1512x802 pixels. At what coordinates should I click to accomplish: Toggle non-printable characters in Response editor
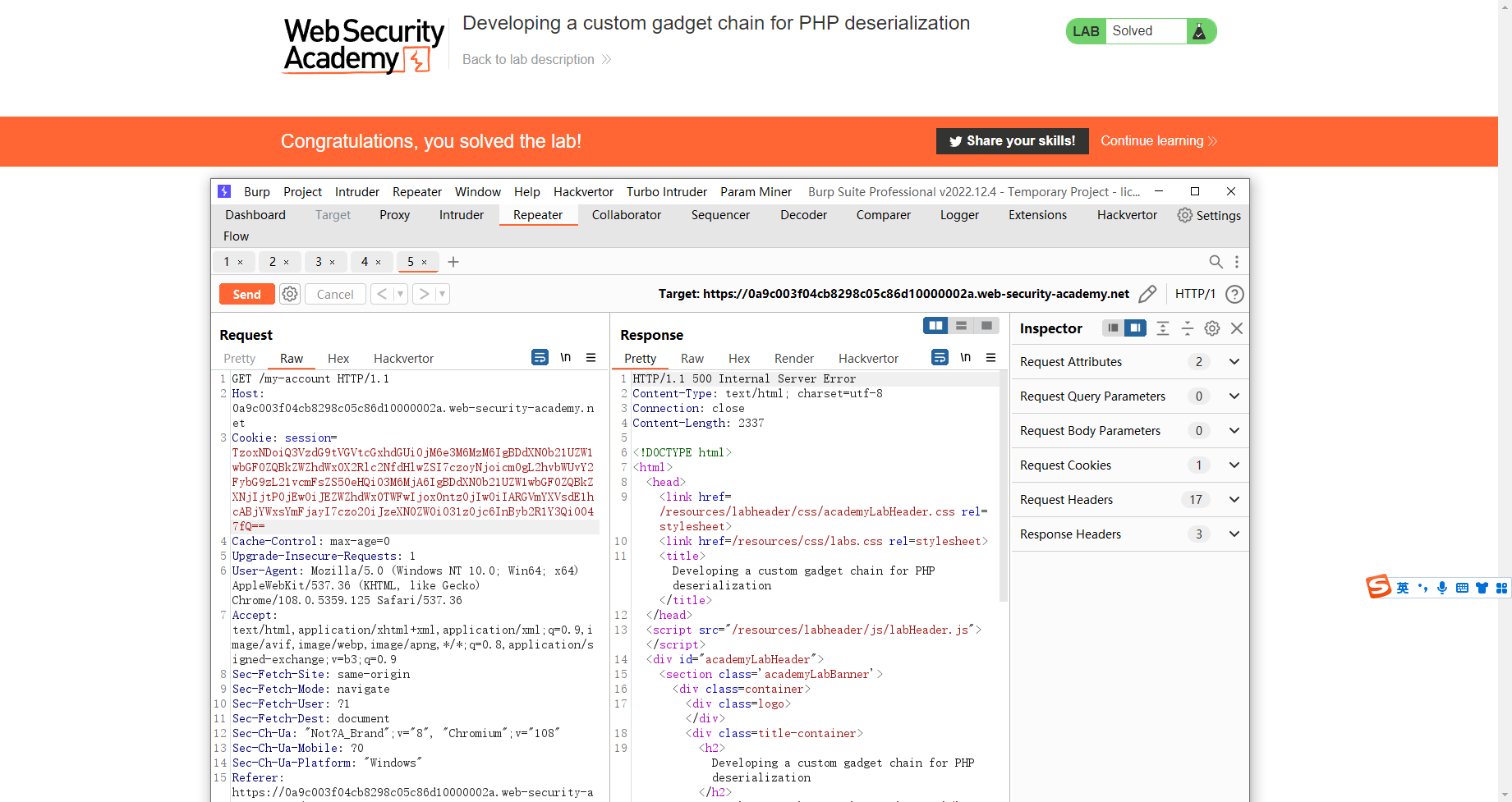coord(966,357)
